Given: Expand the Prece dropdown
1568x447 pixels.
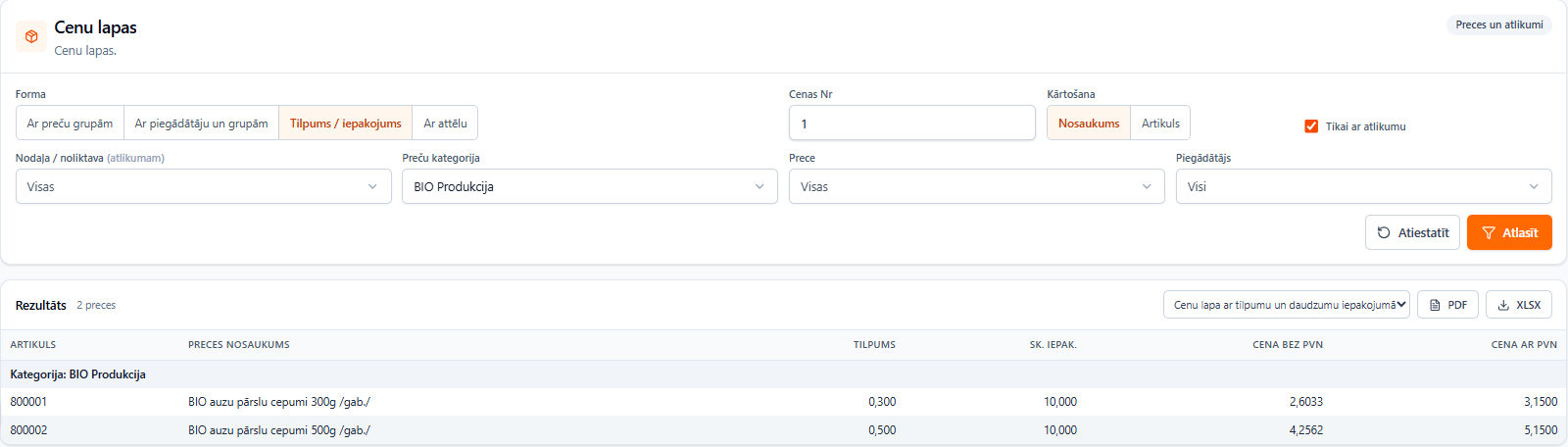Looking at the screenshot, I should point(977,186).
